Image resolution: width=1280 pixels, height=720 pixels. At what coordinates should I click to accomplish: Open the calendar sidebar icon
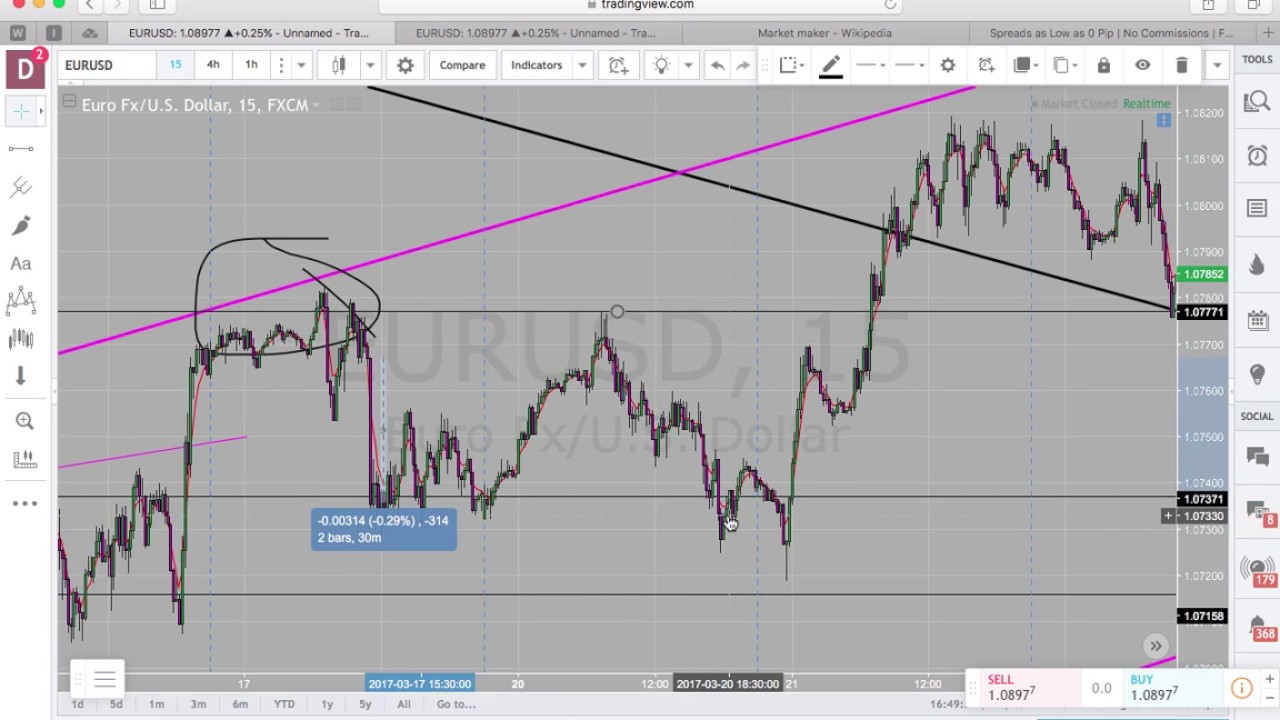tap(1257, 320)
